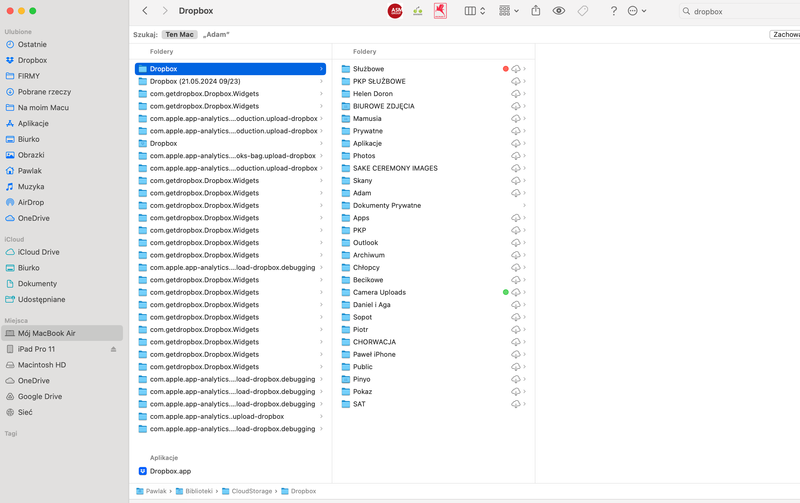
Task: Open the column view switcher dropdown
Action: (x=475, y=11)
